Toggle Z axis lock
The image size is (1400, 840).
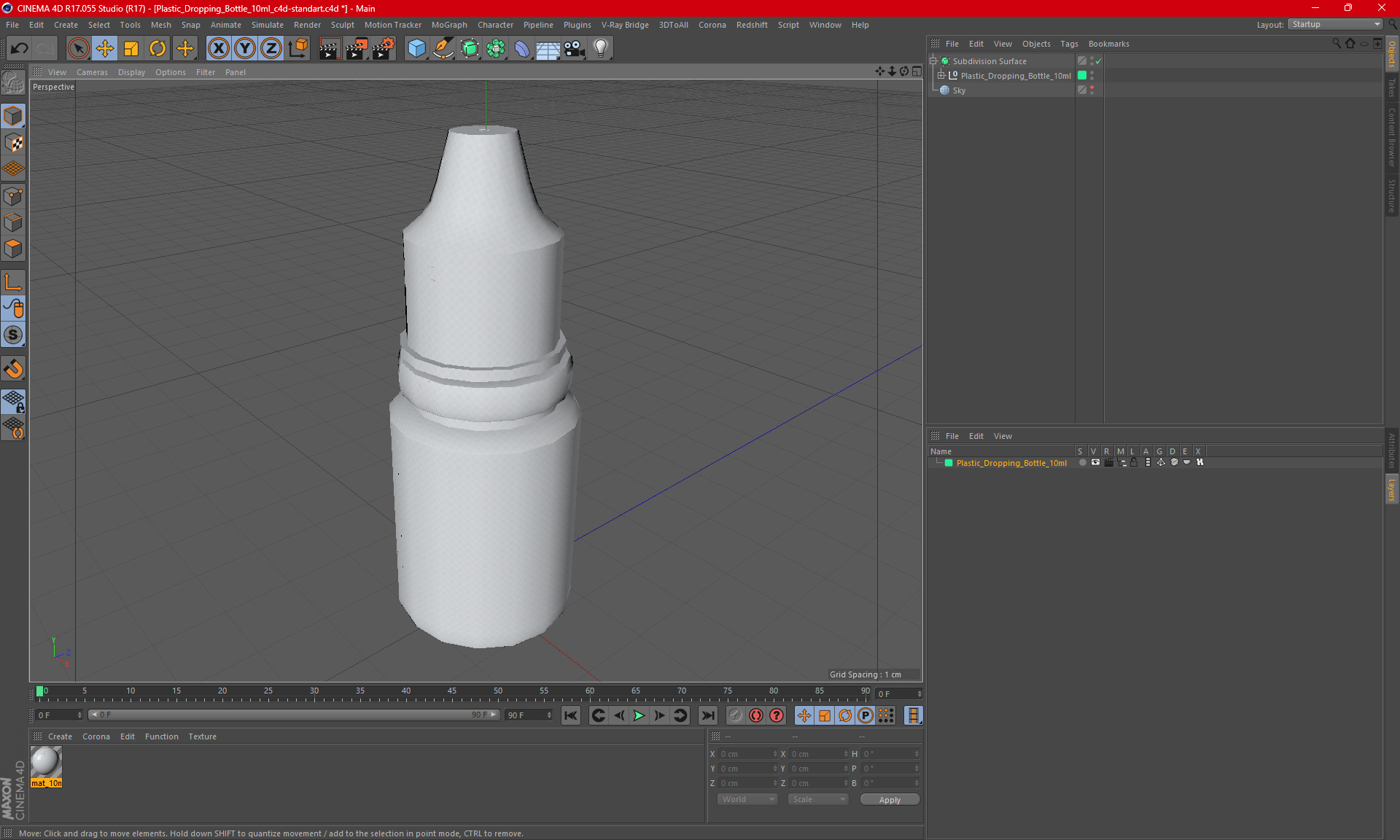click(x=271, y=48)
